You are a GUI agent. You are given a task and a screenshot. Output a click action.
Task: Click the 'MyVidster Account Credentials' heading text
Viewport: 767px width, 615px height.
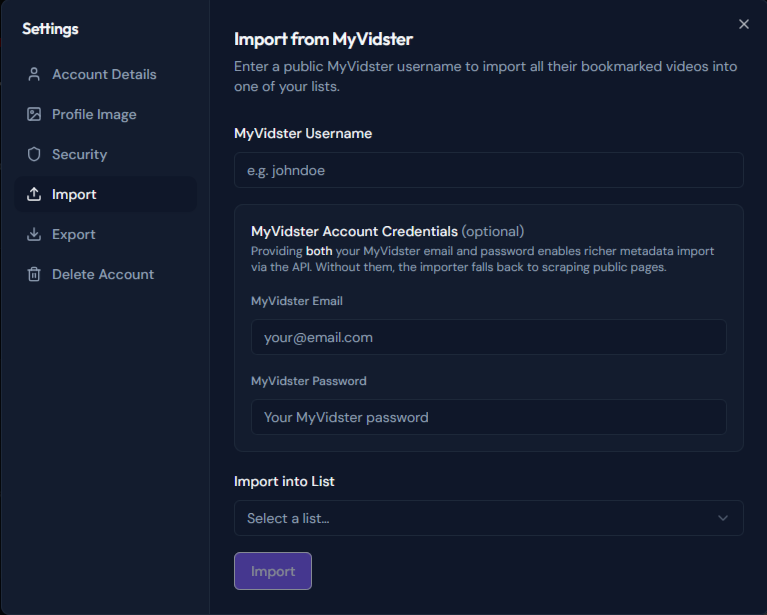(x=354, y=231)
